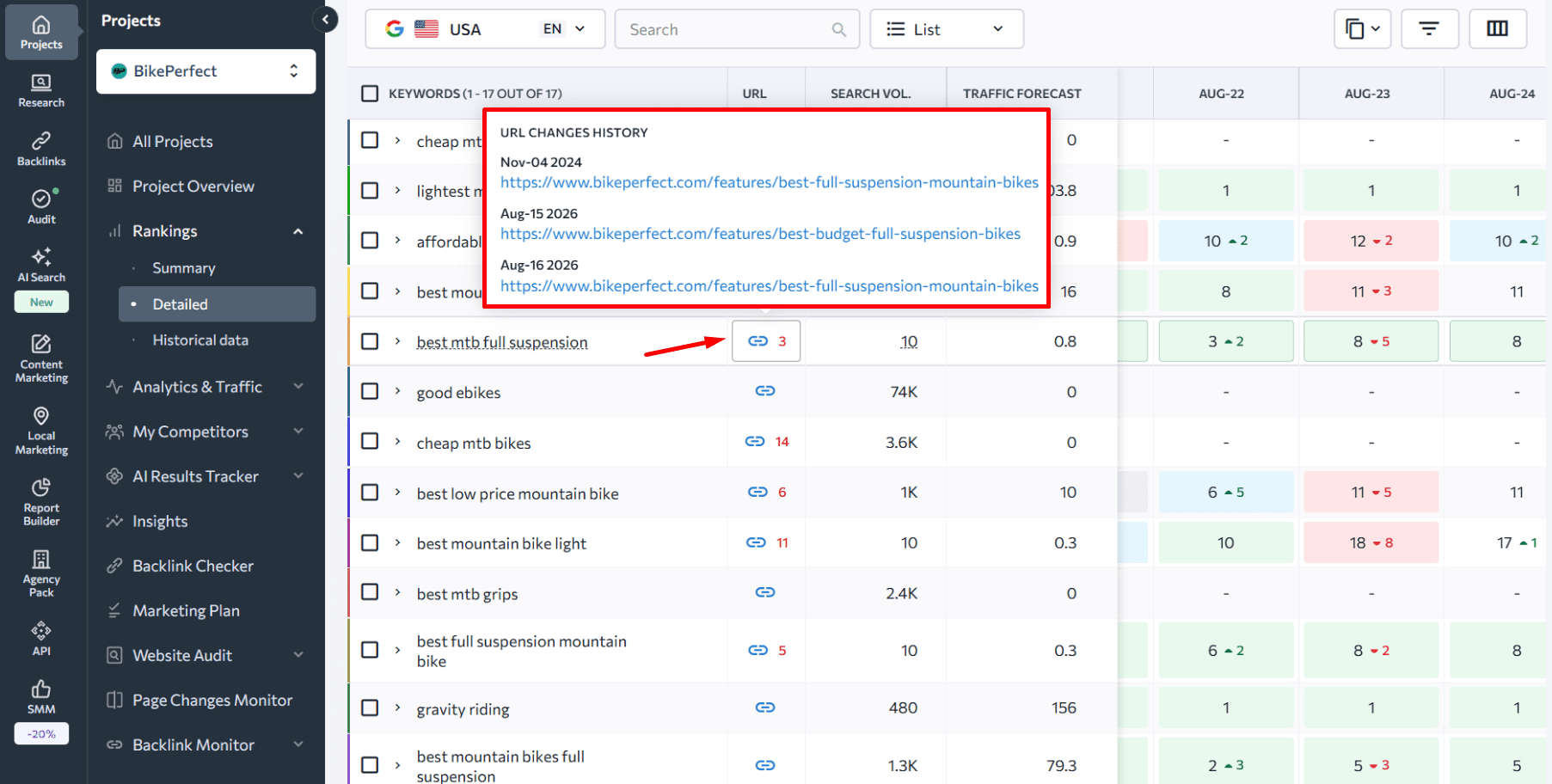Check the box for best low price mountain bike
Screen dimensions: 1552x784
coord(370,492)
